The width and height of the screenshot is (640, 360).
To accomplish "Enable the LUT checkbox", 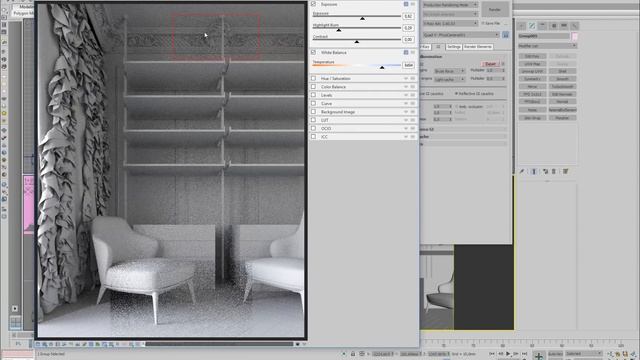I will coord(313,120).
